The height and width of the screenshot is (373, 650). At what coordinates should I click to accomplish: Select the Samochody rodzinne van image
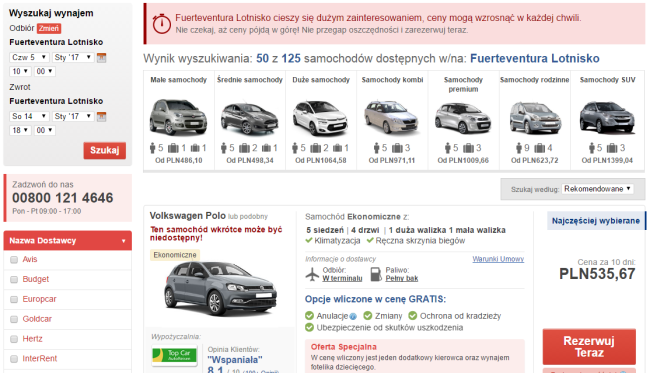[x=535, y=118]
